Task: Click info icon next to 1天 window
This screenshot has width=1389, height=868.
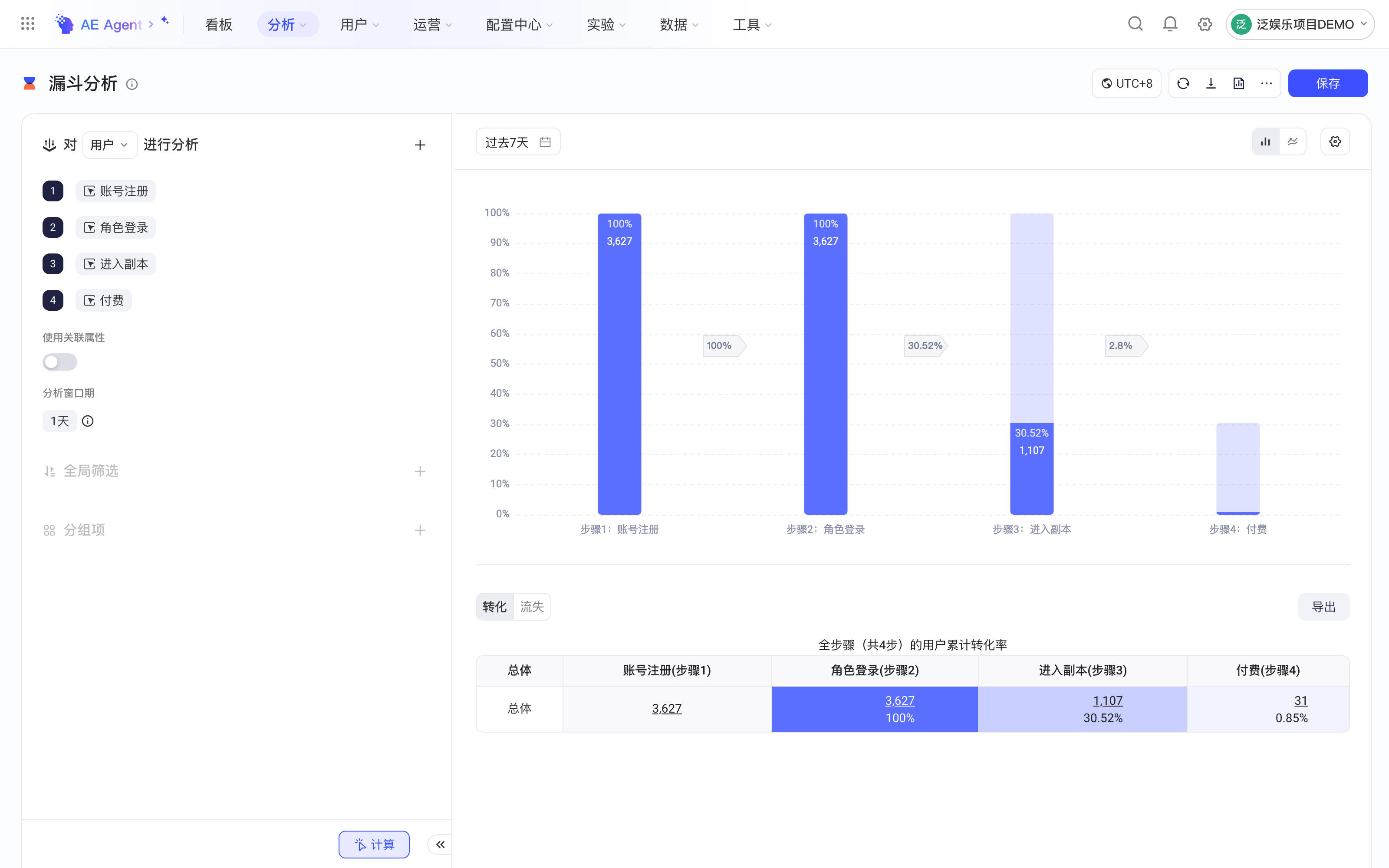Action: [88, 421]
